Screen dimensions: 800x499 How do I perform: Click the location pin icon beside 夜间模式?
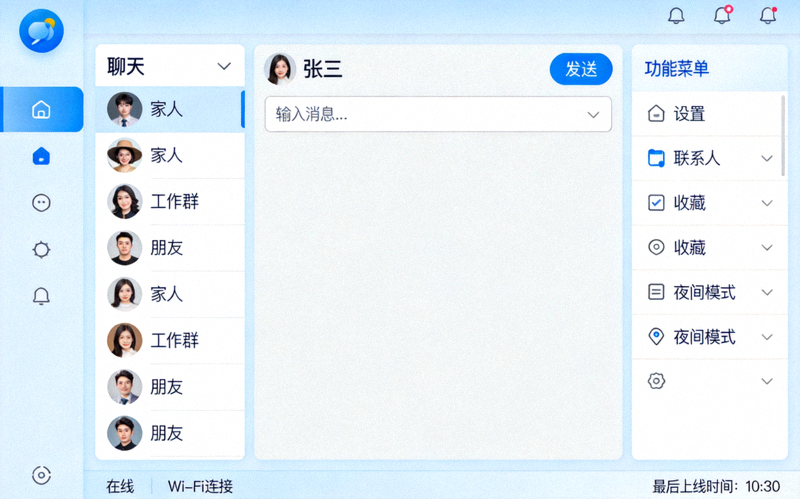click(656, 337)
